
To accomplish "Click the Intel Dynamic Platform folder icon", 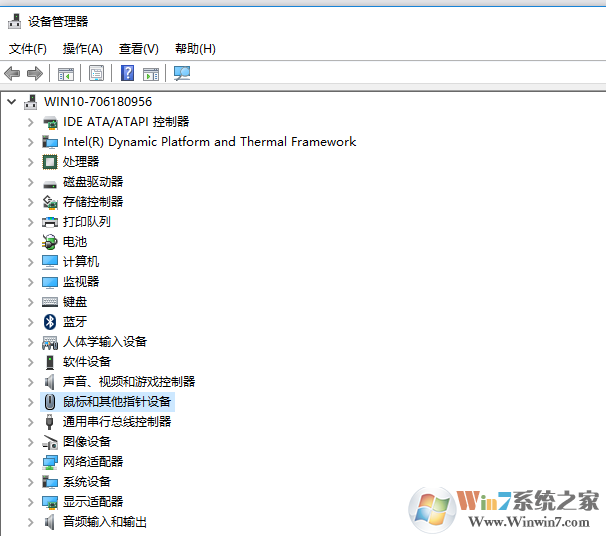I will tap(50, 142).
